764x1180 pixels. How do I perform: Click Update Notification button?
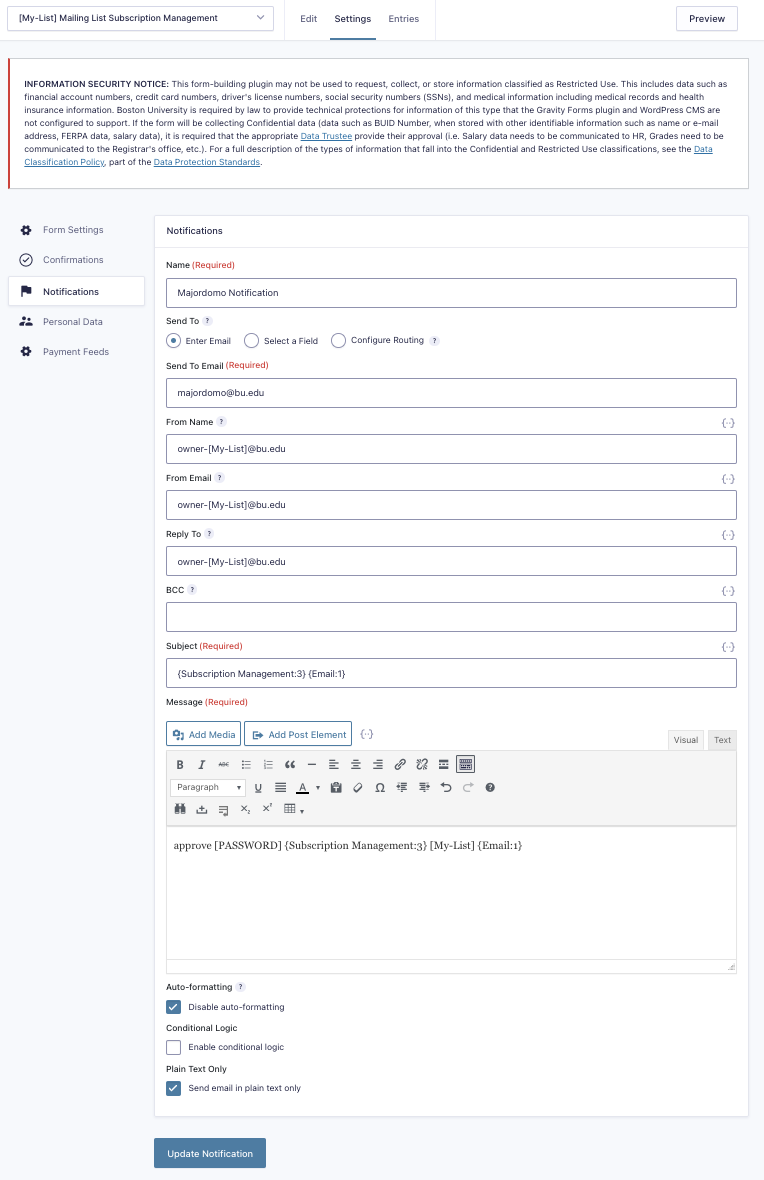pyautogui.click(x=210, y=1154)
